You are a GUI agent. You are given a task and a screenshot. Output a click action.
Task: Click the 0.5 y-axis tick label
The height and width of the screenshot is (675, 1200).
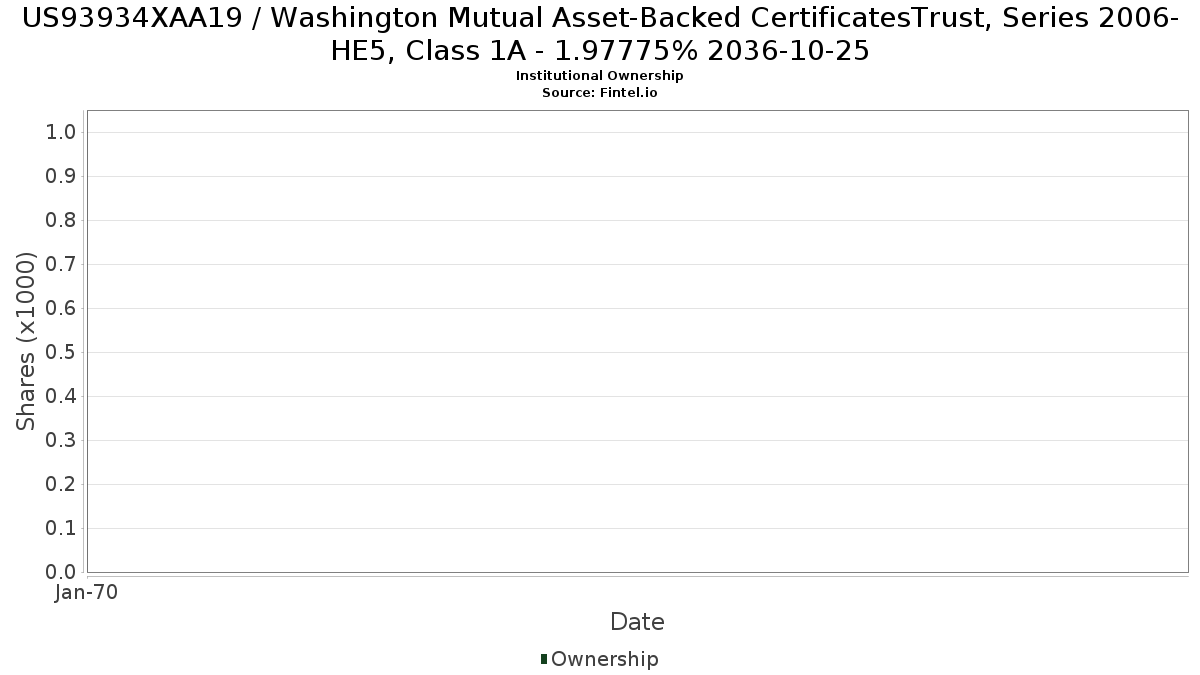61,352
